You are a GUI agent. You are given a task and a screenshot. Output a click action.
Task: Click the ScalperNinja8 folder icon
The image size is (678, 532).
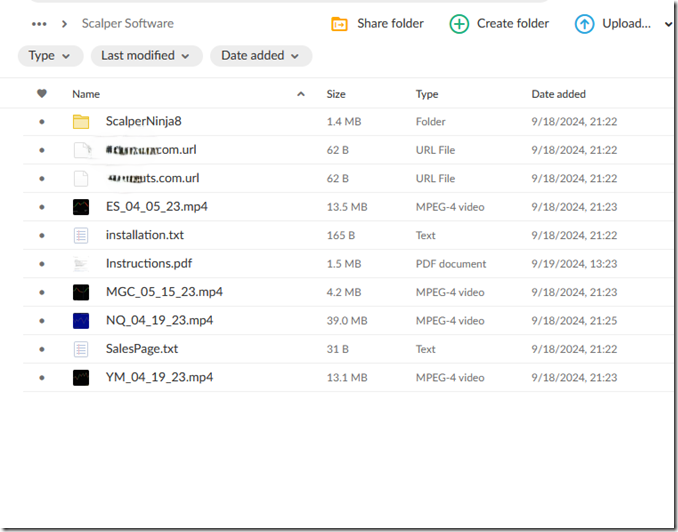tap(81, 122)
